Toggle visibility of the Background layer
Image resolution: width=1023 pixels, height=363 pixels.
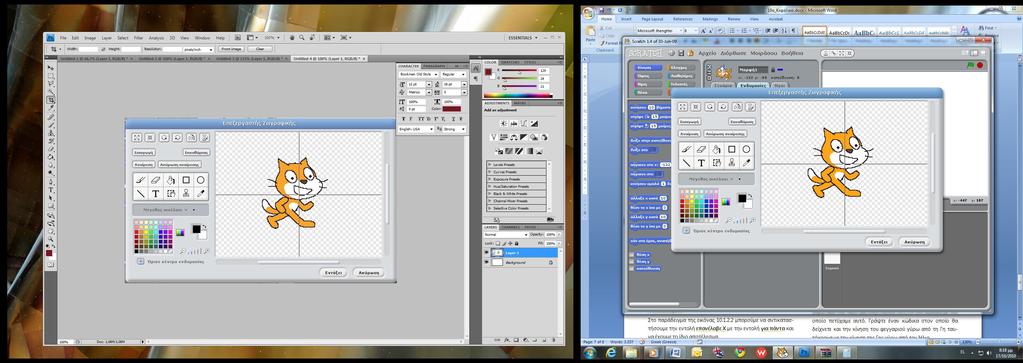tap(487, 262)
